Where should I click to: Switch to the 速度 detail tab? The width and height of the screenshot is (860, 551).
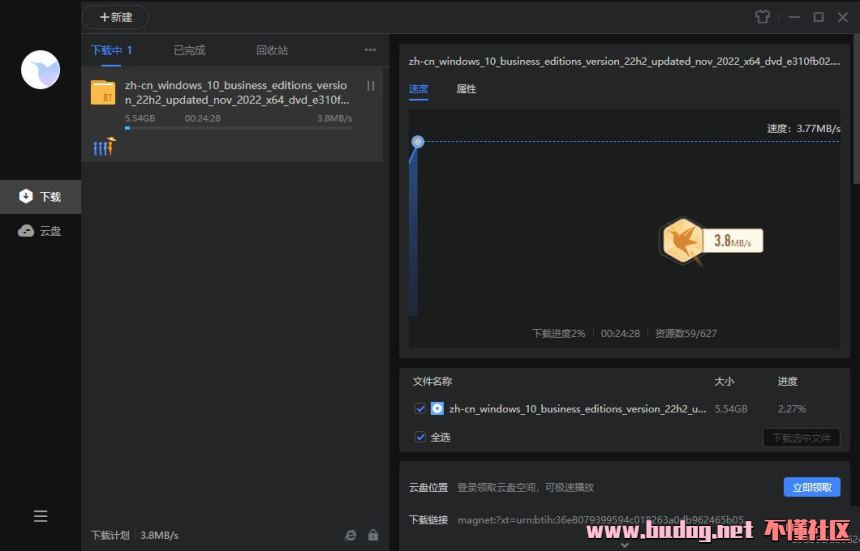tap(418, 89)
